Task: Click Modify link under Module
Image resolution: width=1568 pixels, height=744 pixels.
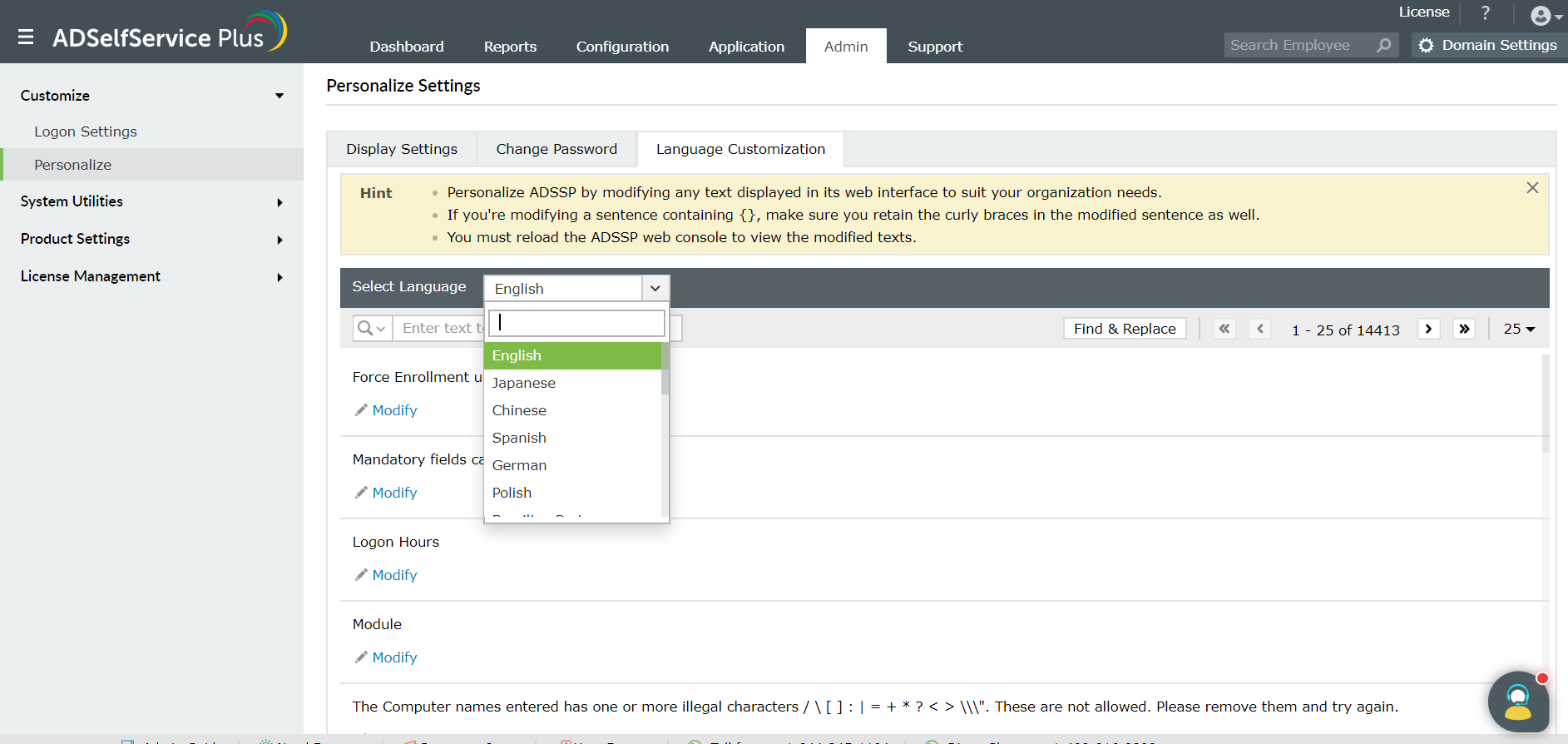Action: [394, 657]
